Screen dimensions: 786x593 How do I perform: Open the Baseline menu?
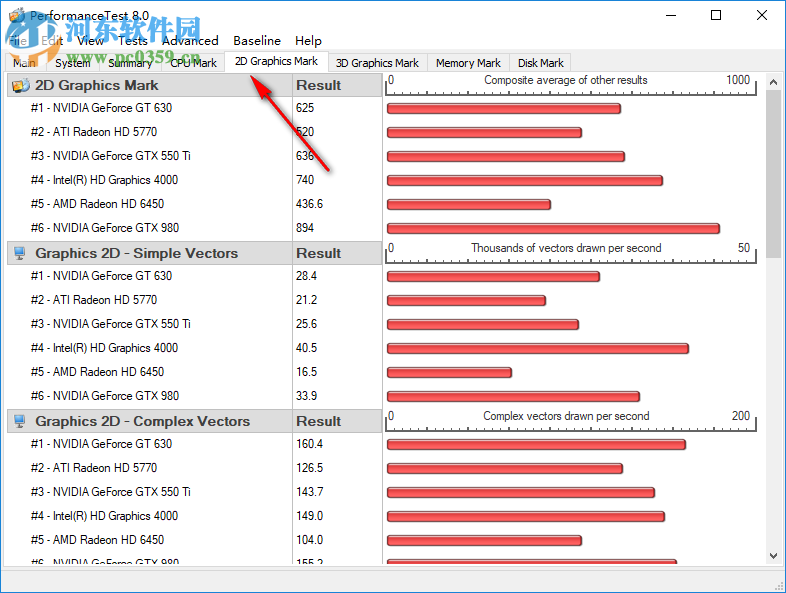click(x=257, y=41)
